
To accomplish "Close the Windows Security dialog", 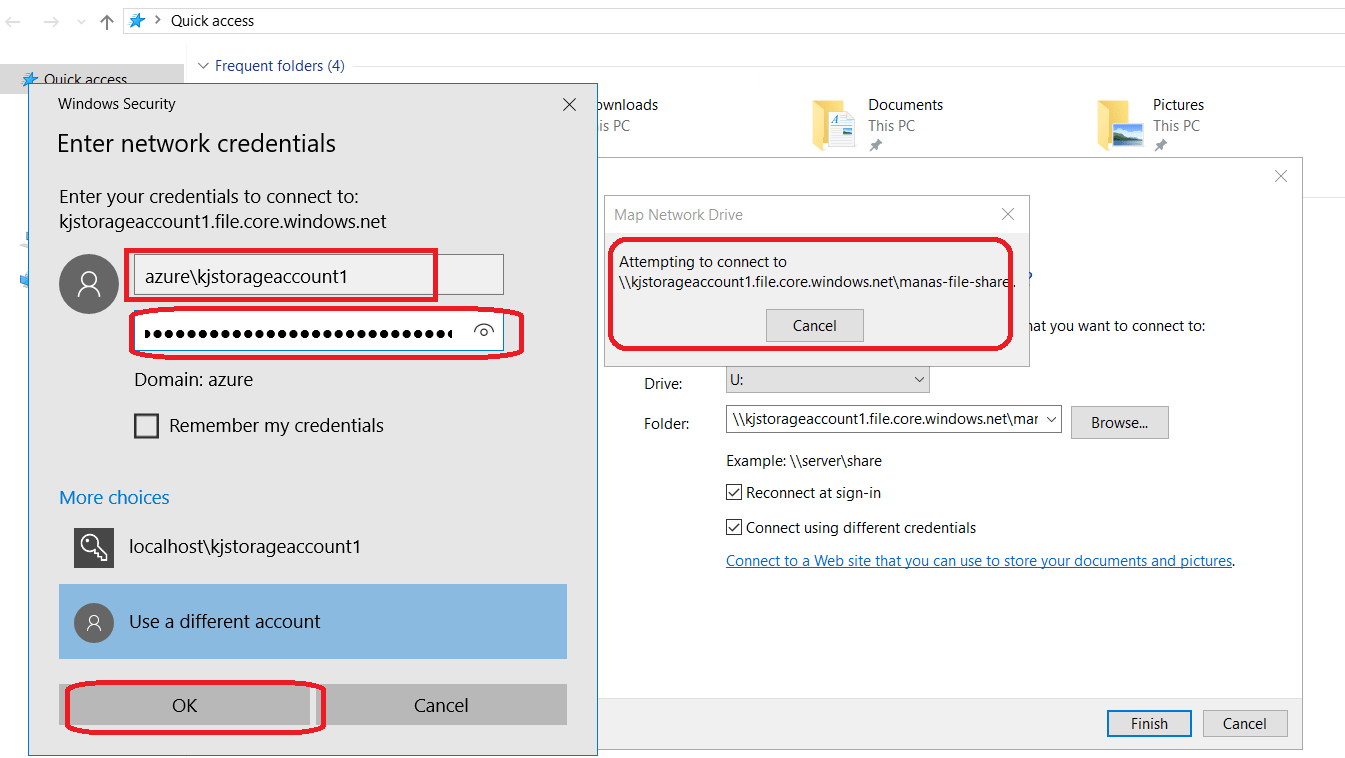I will [x=569, y=104].
